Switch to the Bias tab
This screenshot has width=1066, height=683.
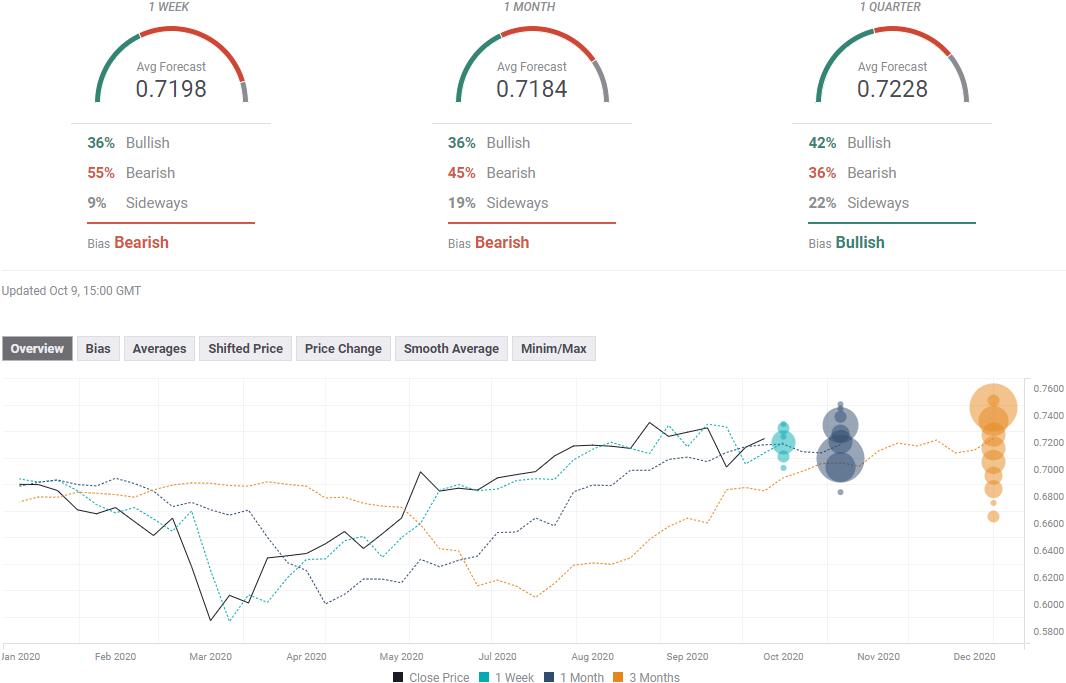point(98,349)
